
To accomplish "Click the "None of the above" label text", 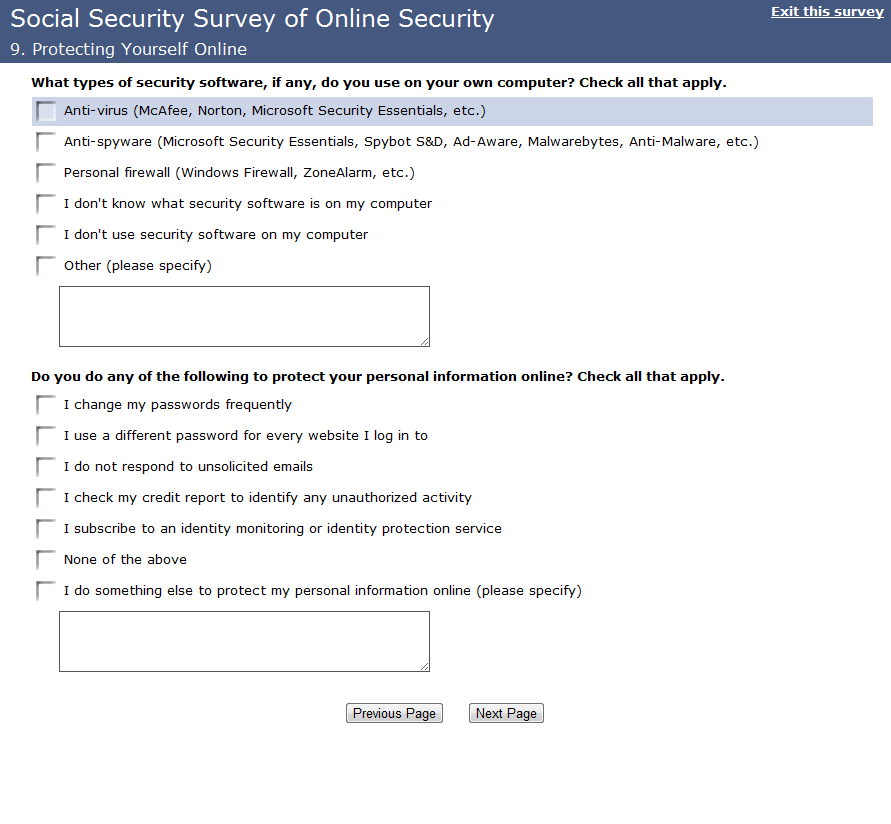I will coord(125,560).
